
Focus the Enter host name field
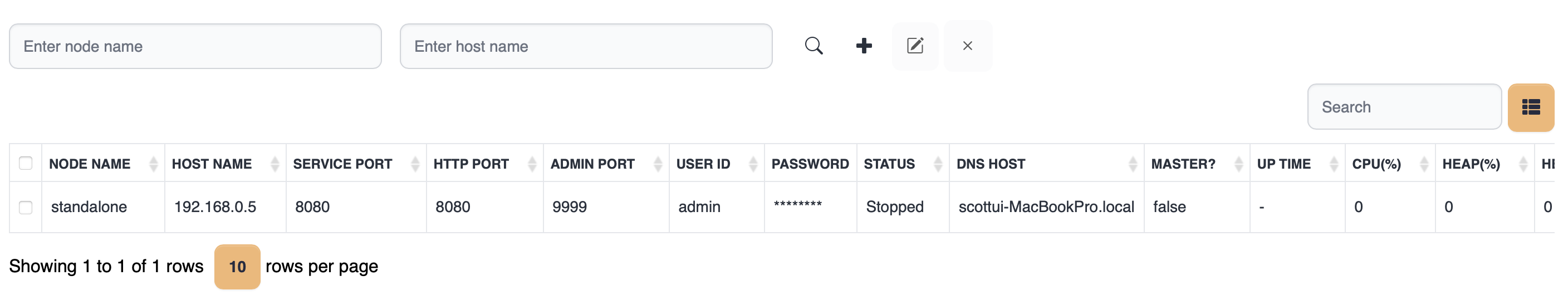(586, 46)
